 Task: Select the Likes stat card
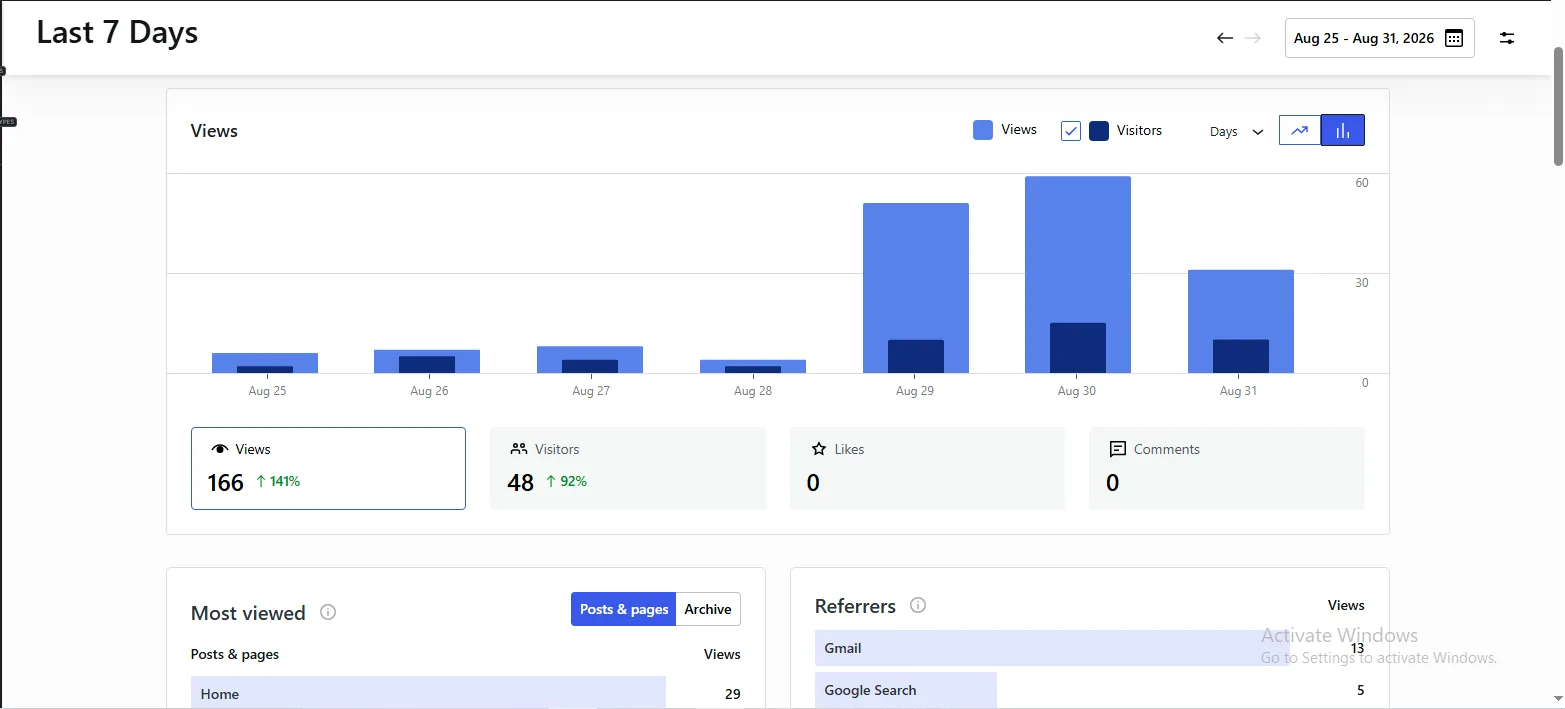point(927,468)
